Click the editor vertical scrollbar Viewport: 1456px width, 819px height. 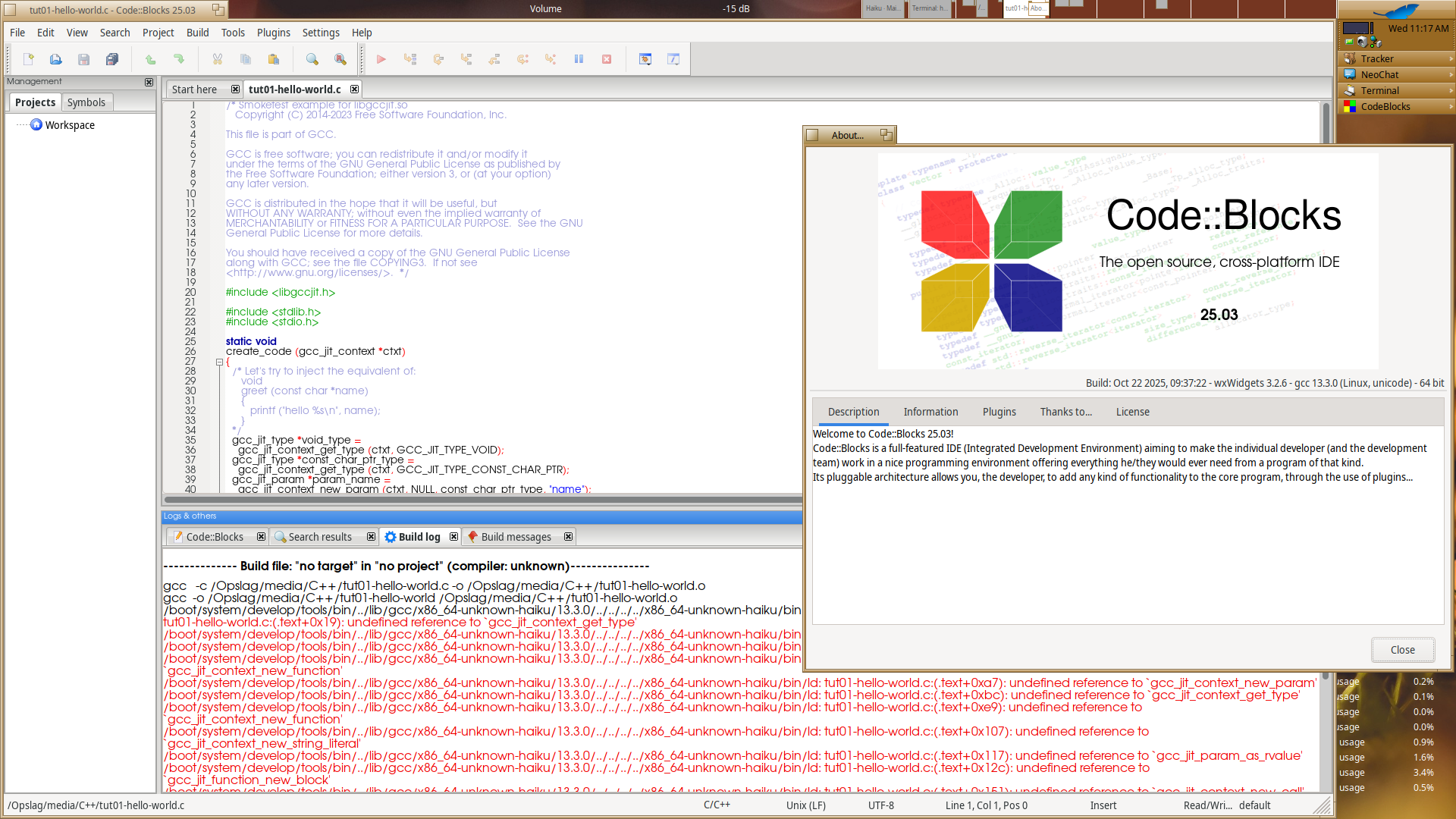tap(1326, 121)
